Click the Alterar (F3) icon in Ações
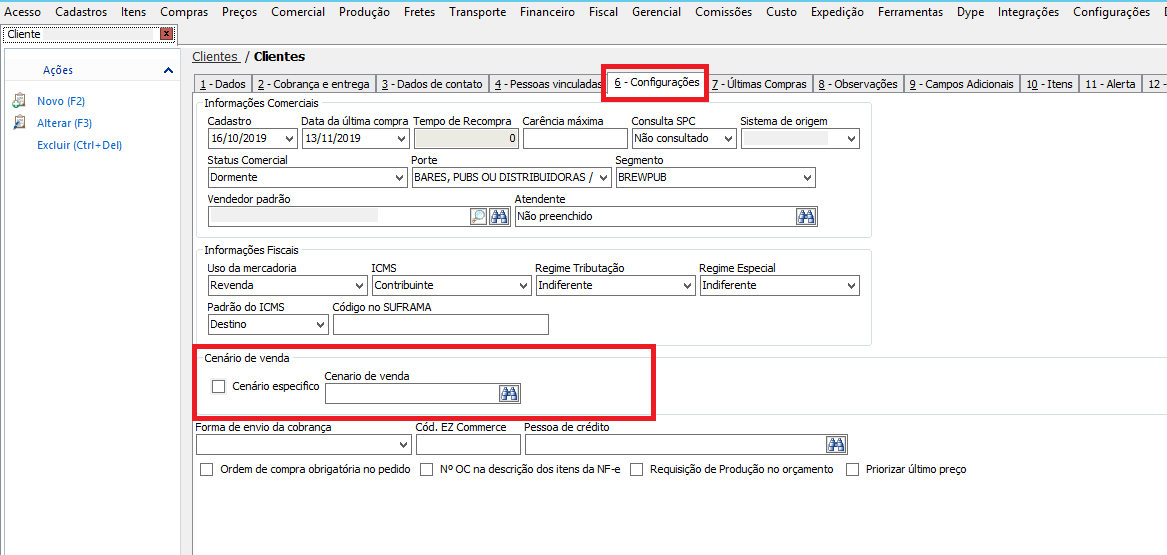The width and height of the screenshot is (1167, 555). tap(19, 123)
